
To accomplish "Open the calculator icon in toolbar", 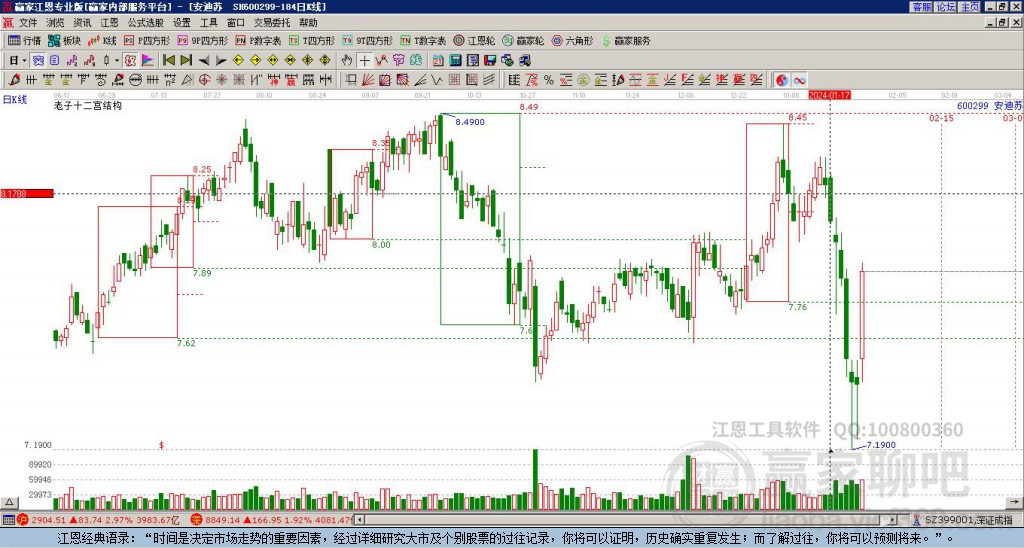I will (x=455, y=61).
